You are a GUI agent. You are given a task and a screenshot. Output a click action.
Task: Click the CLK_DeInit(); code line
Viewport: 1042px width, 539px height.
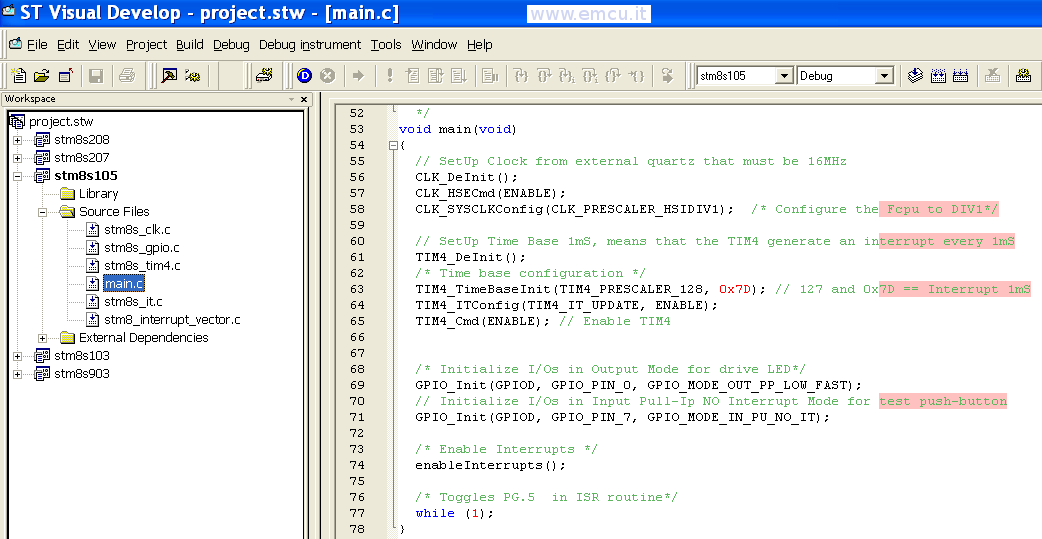[x=466, y=177]
